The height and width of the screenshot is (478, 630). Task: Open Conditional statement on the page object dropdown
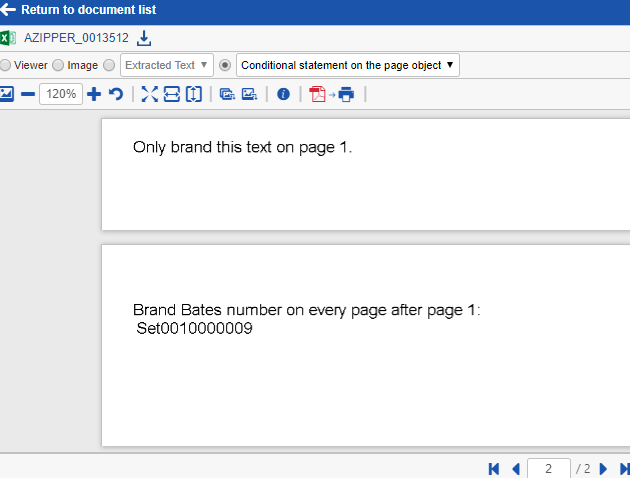tap(348, 65)
